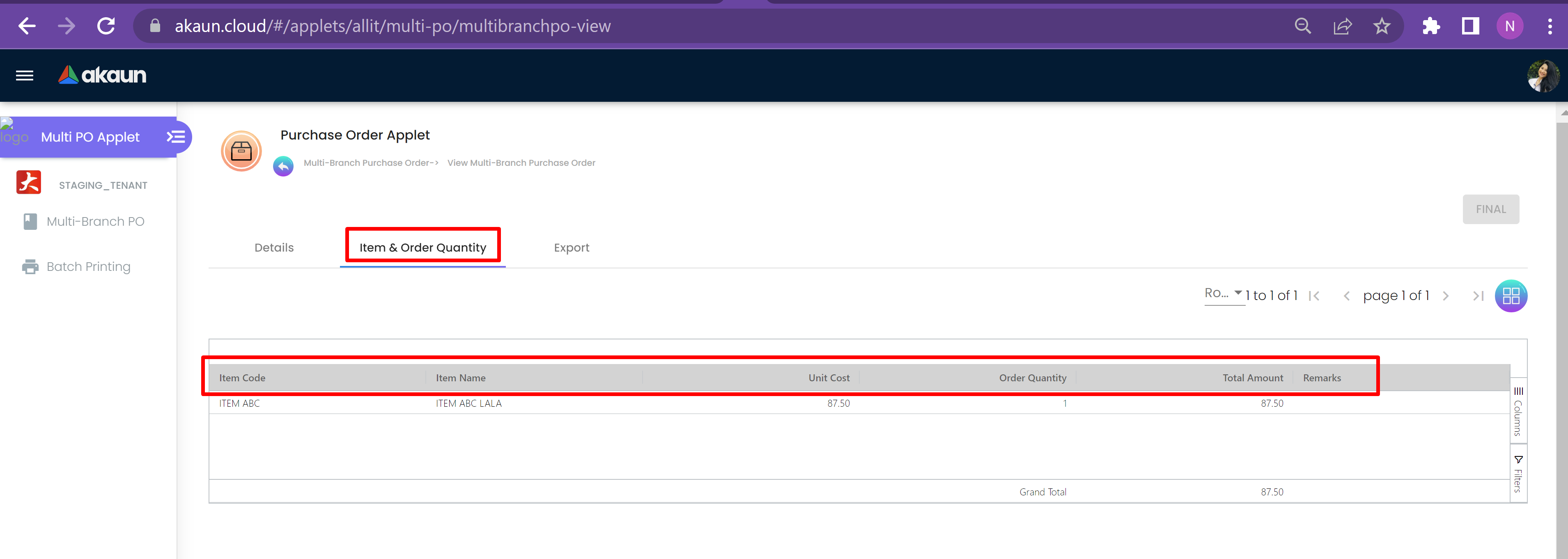The width and height of the screenshot is (1568, 559).
Task: Click the akaun logo
Action: click(x=102, y=75)
